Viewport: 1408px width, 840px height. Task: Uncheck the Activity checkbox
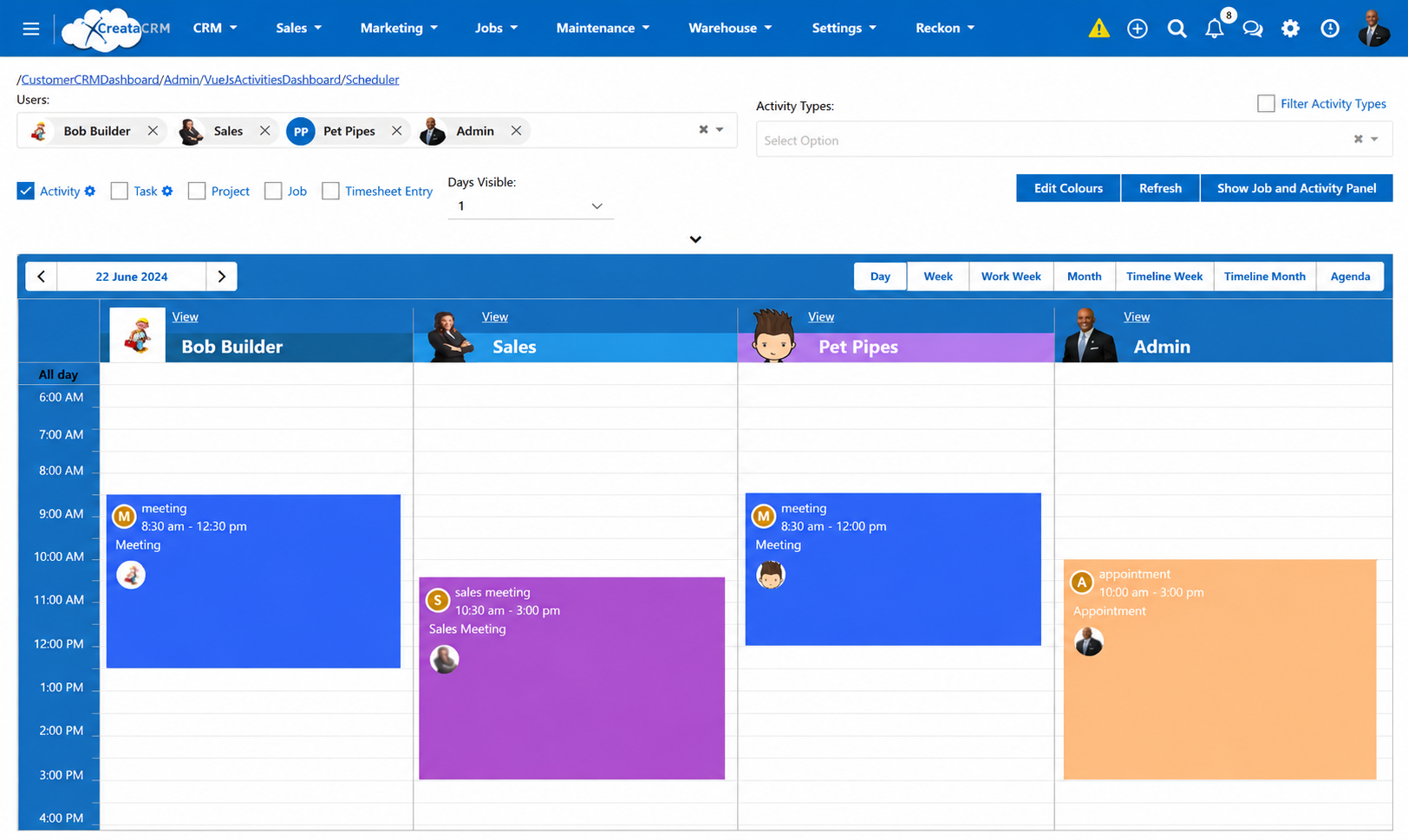click(x=26, y=191)
